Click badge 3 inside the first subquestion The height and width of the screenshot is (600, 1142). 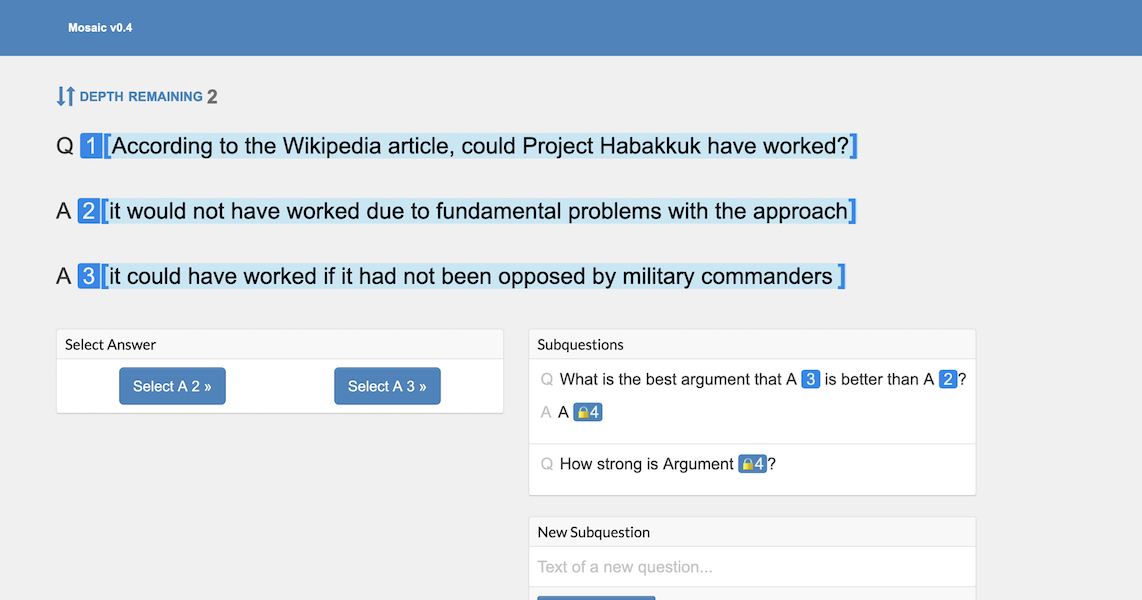pyautogui.click(x=810, y=379)
